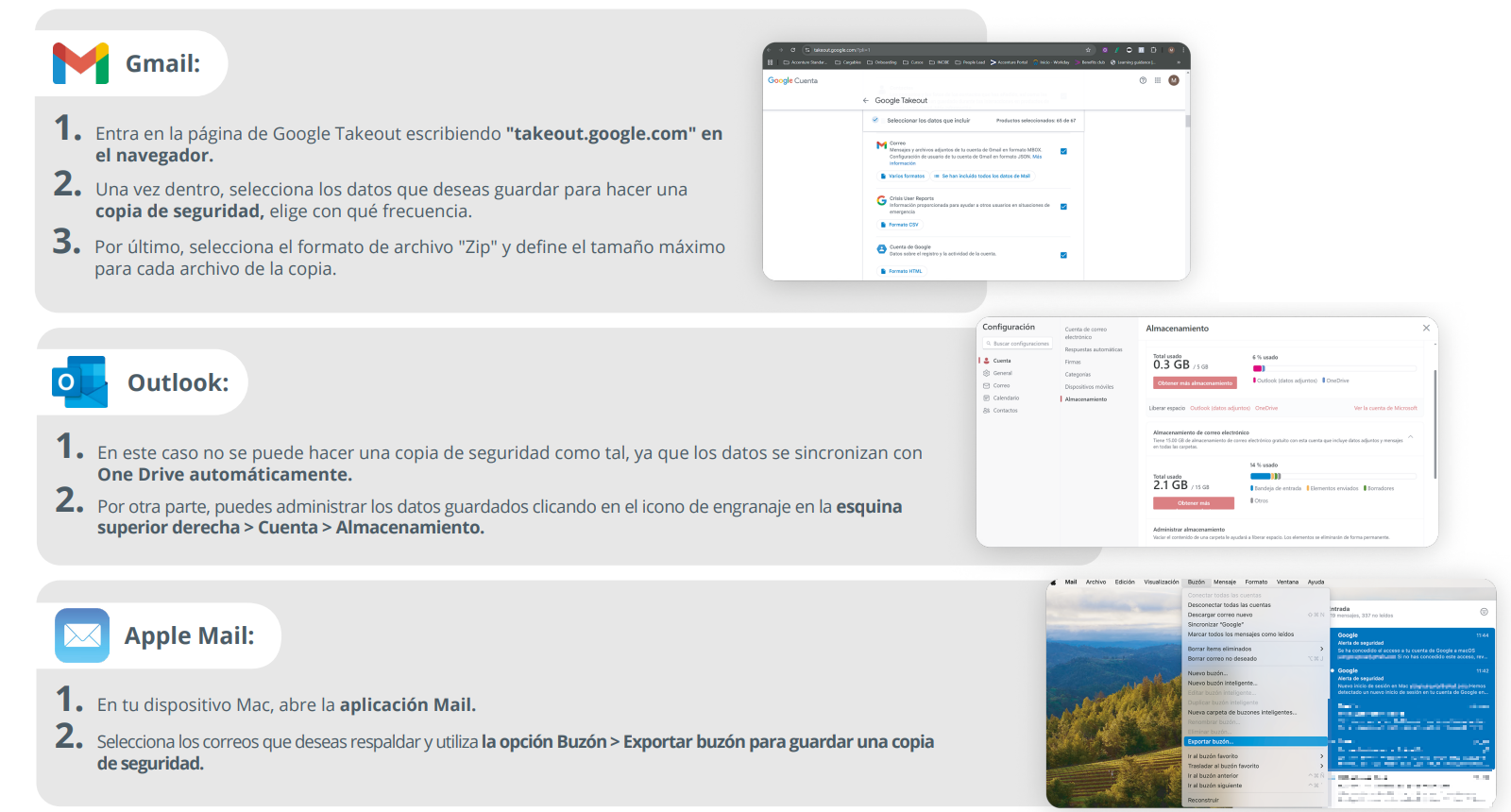Screen dimensions: 1511x812
Task: Click the Formato CSV button
Action: coord(900,225)
